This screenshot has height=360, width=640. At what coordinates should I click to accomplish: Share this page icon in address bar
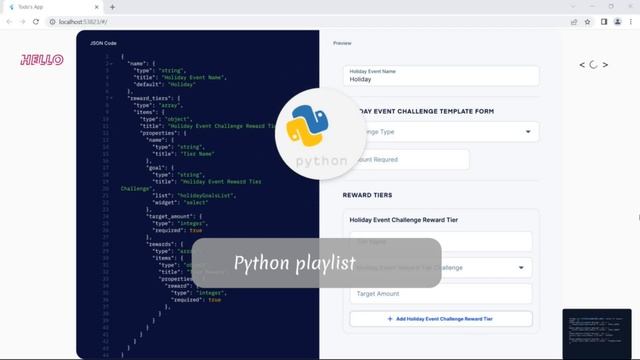click(x=574, y=22)
